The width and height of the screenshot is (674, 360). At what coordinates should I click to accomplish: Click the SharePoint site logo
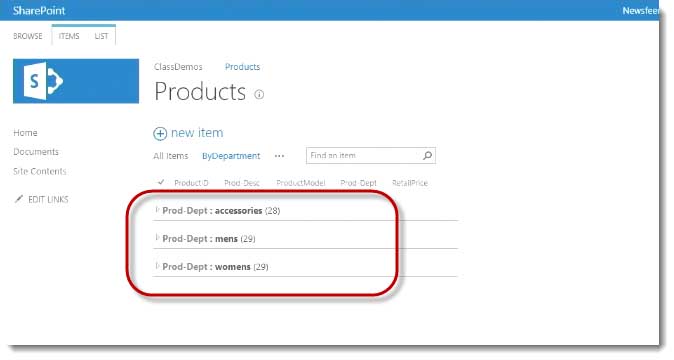[x=76, y=81]
